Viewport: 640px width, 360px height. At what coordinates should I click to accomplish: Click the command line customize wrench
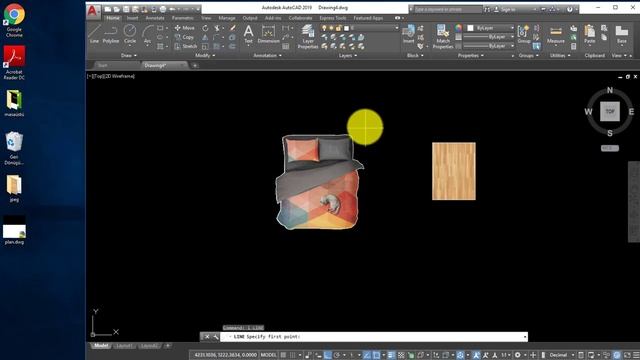pyautogui.click(x=216, y=337)
